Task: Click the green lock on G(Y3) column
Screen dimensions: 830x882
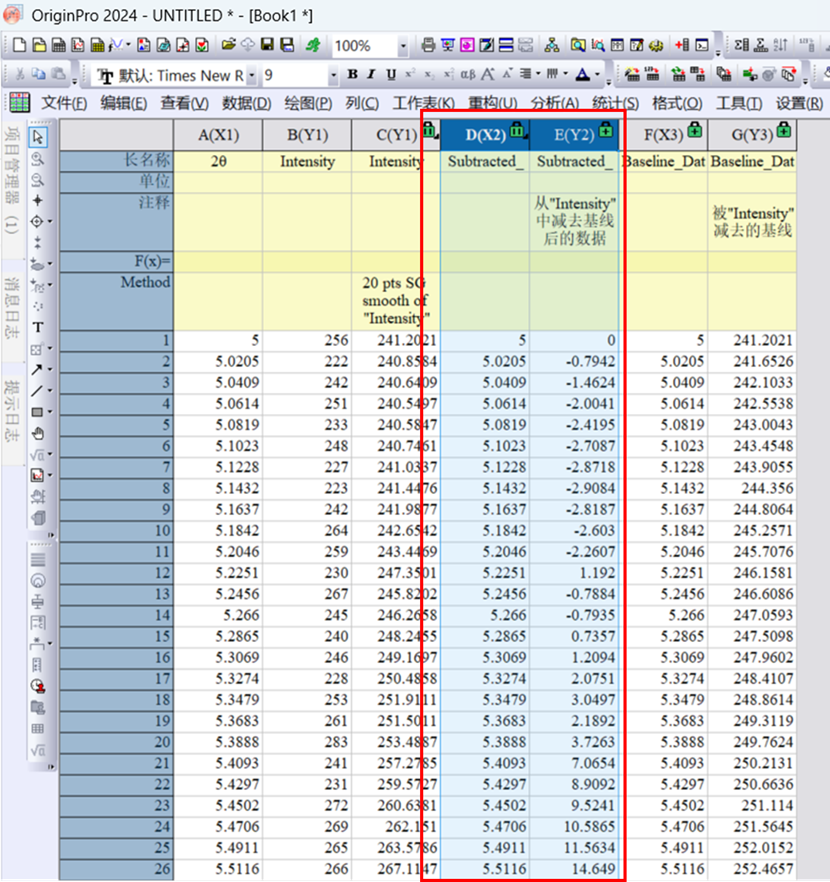Action: pos(783,130)
